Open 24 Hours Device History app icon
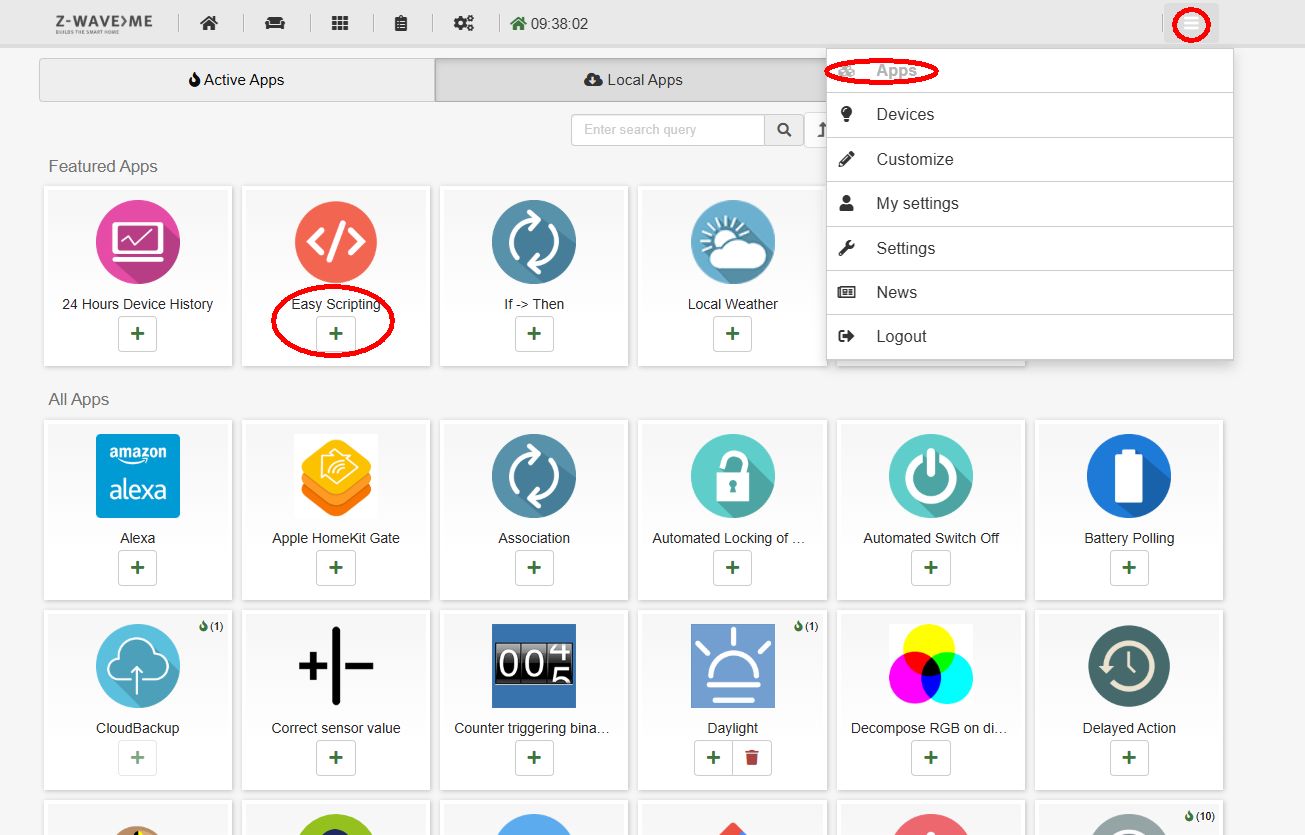The width and height of the screenshot is (1305, 835). (x=138, y=243)
